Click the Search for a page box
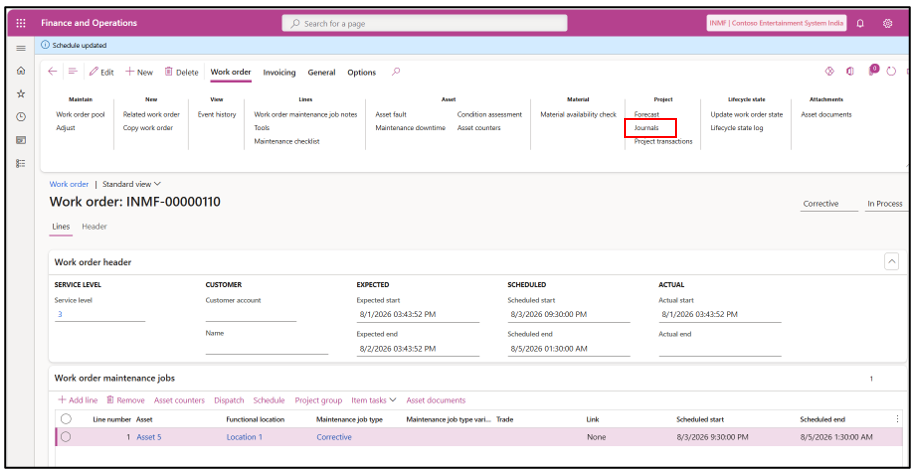Image resolution: width=916 pixels, height=475 pixels. [425, 23]
